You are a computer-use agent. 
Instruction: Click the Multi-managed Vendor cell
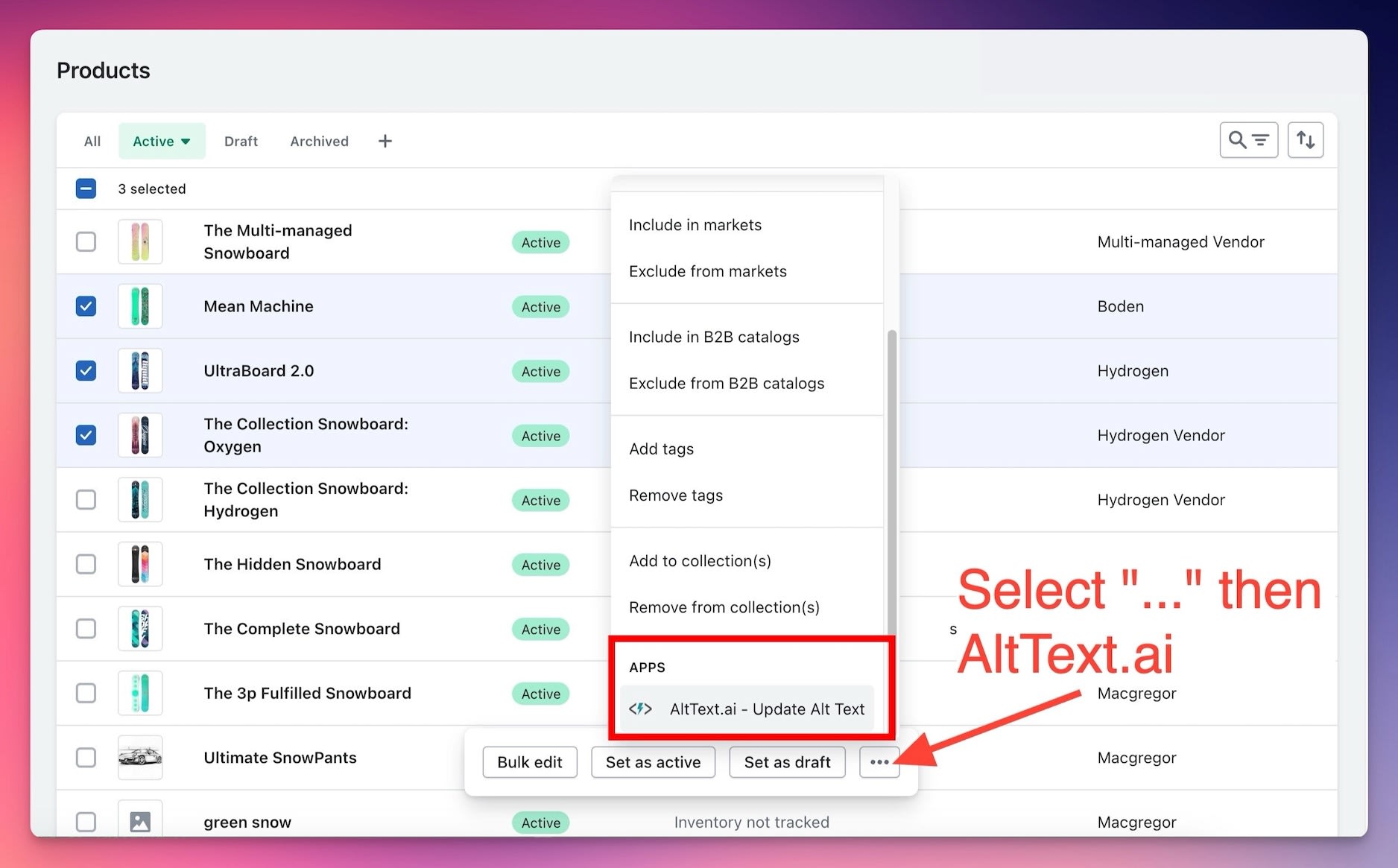pyautogui.click(x=1180, y=242)
